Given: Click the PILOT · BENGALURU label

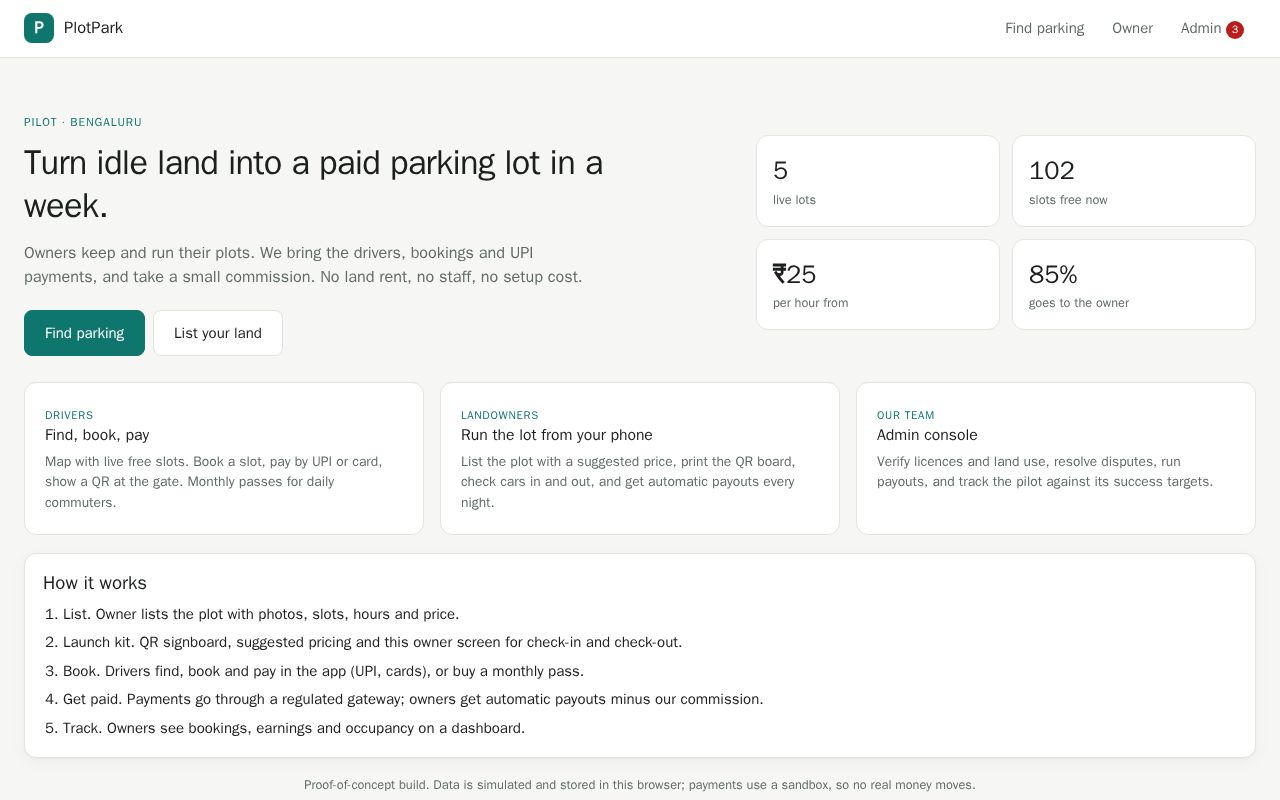Looking at the screenshot, I should coord(83,122).
